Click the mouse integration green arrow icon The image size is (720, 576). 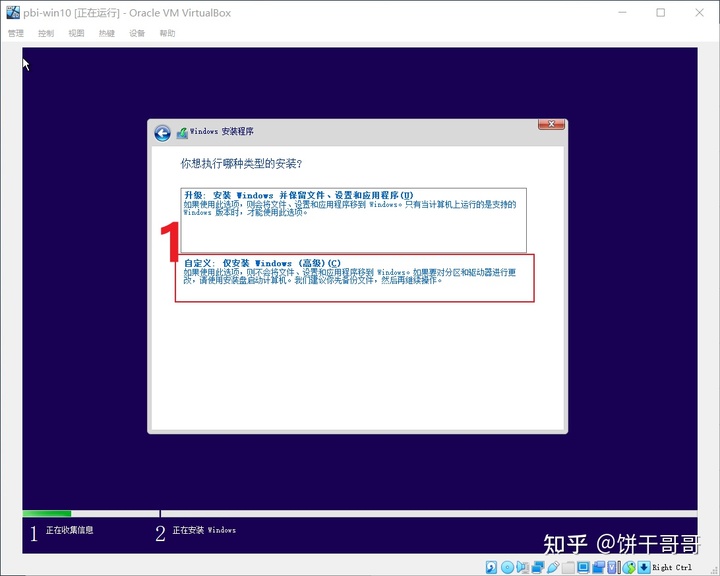[x=629, y=567]
